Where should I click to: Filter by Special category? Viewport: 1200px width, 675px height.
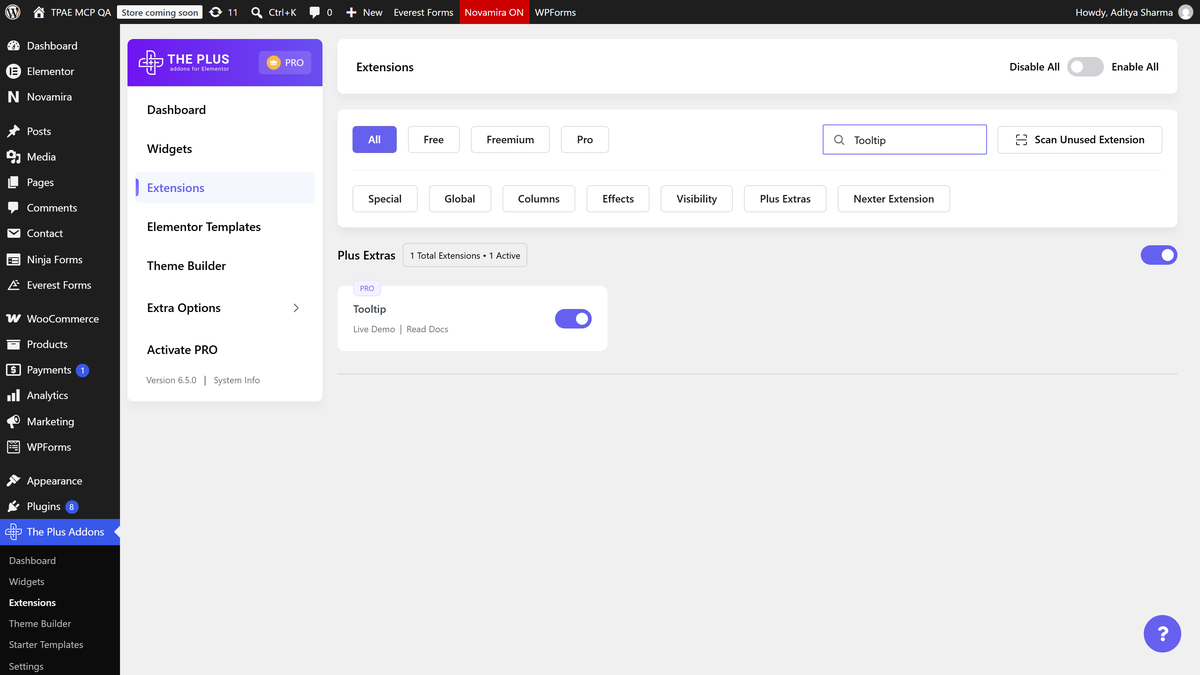385,199
